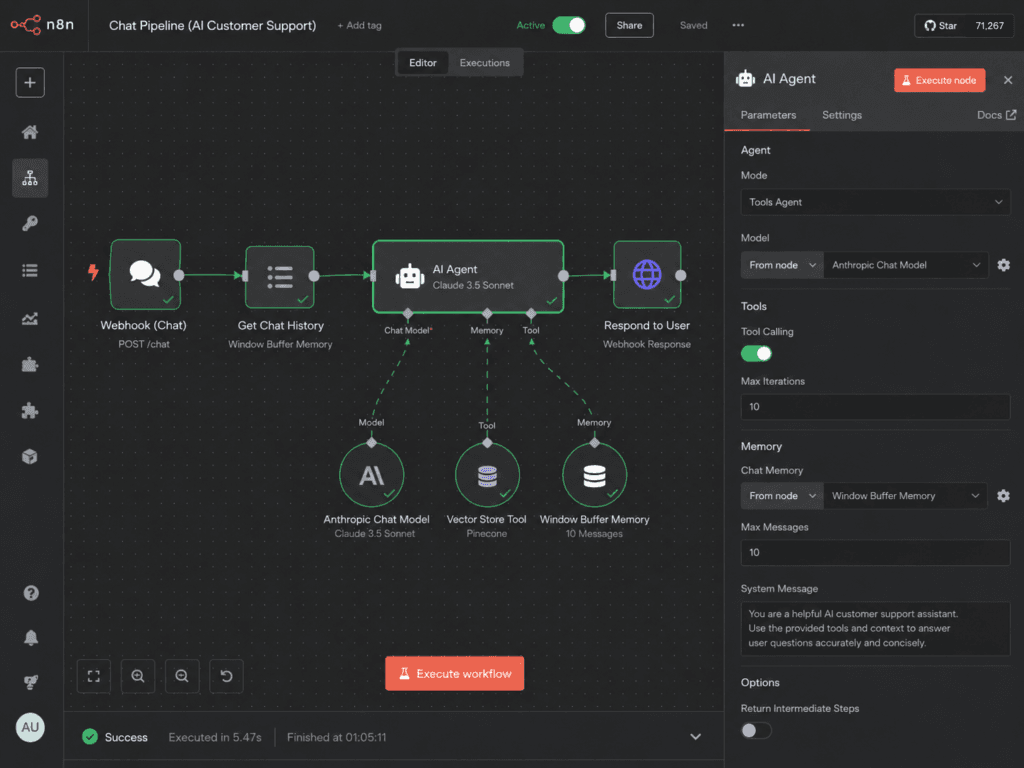
Task: Click Execute node button
Action: (939, 80)
